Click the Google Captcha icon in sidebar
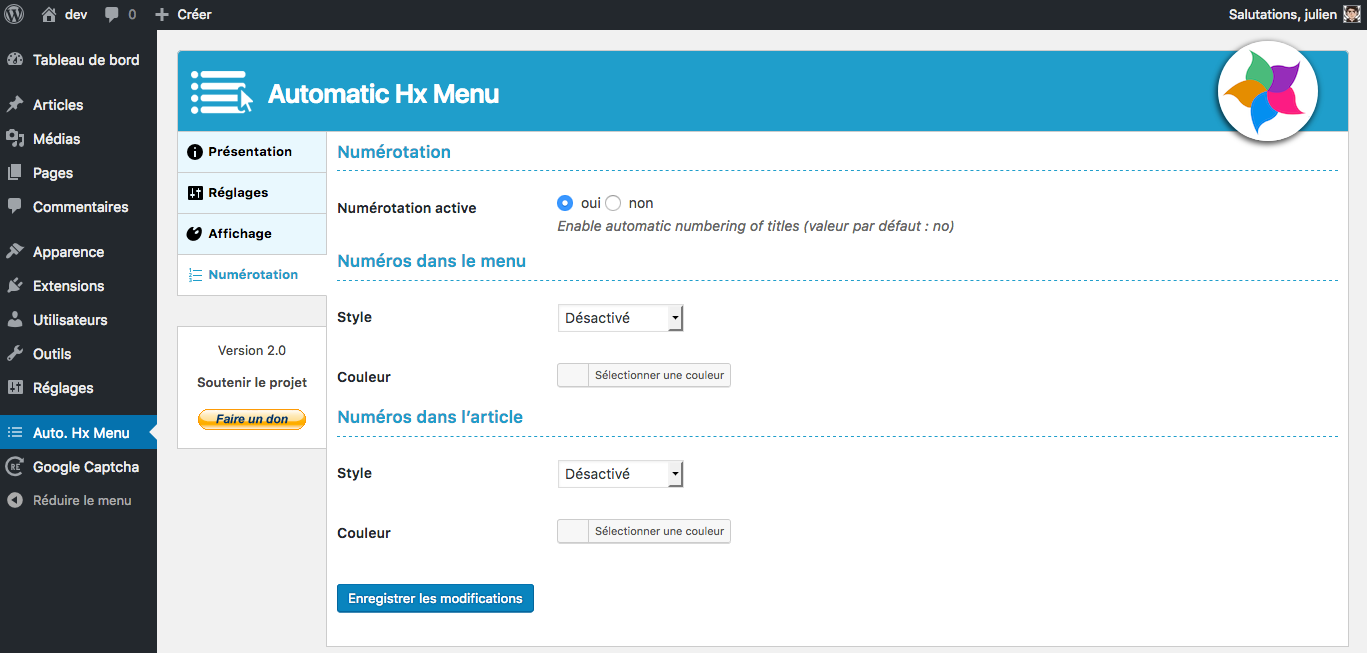This screenshot has height=653, width=1367. [x=15, y=467]
